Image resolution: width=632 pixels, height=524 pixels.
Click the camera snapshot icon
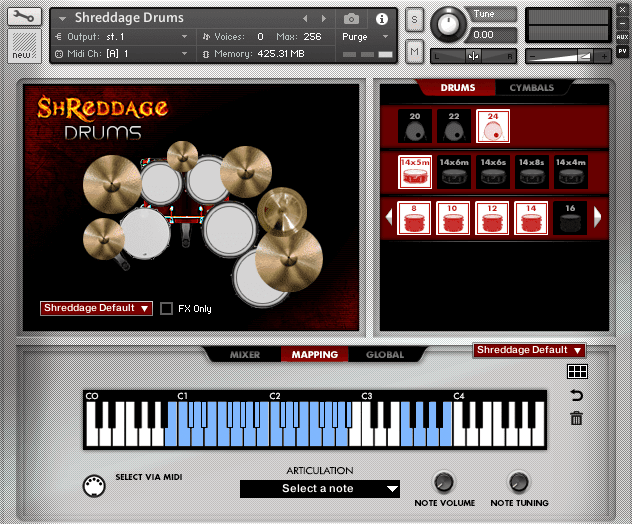point(351,19)
